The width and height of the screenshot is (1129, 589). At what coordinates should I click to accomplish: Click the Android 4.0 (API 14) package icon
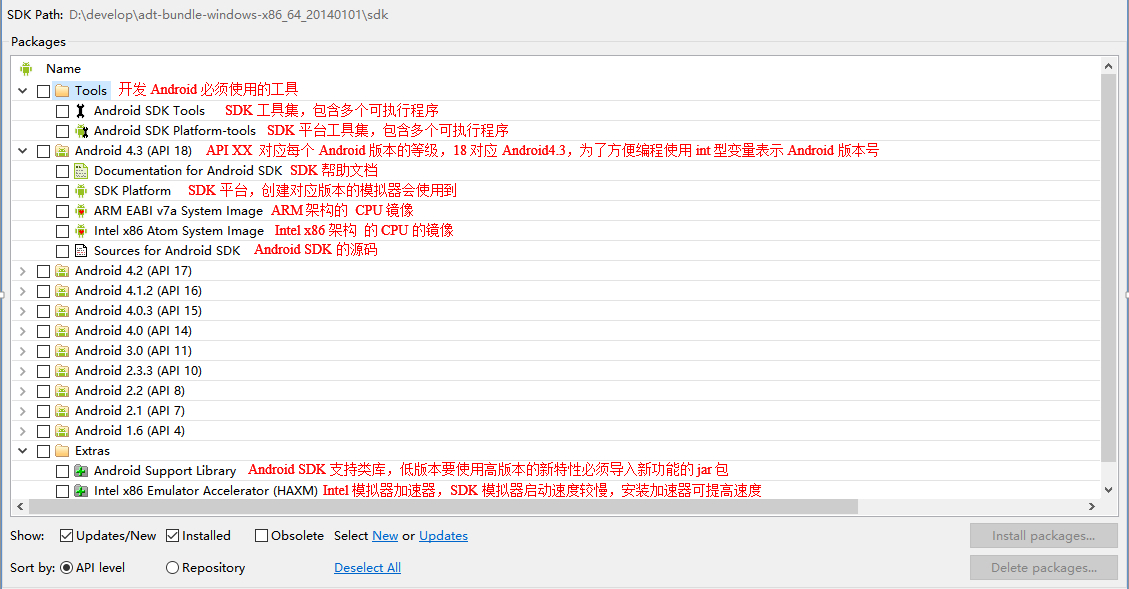coord(62,331)
